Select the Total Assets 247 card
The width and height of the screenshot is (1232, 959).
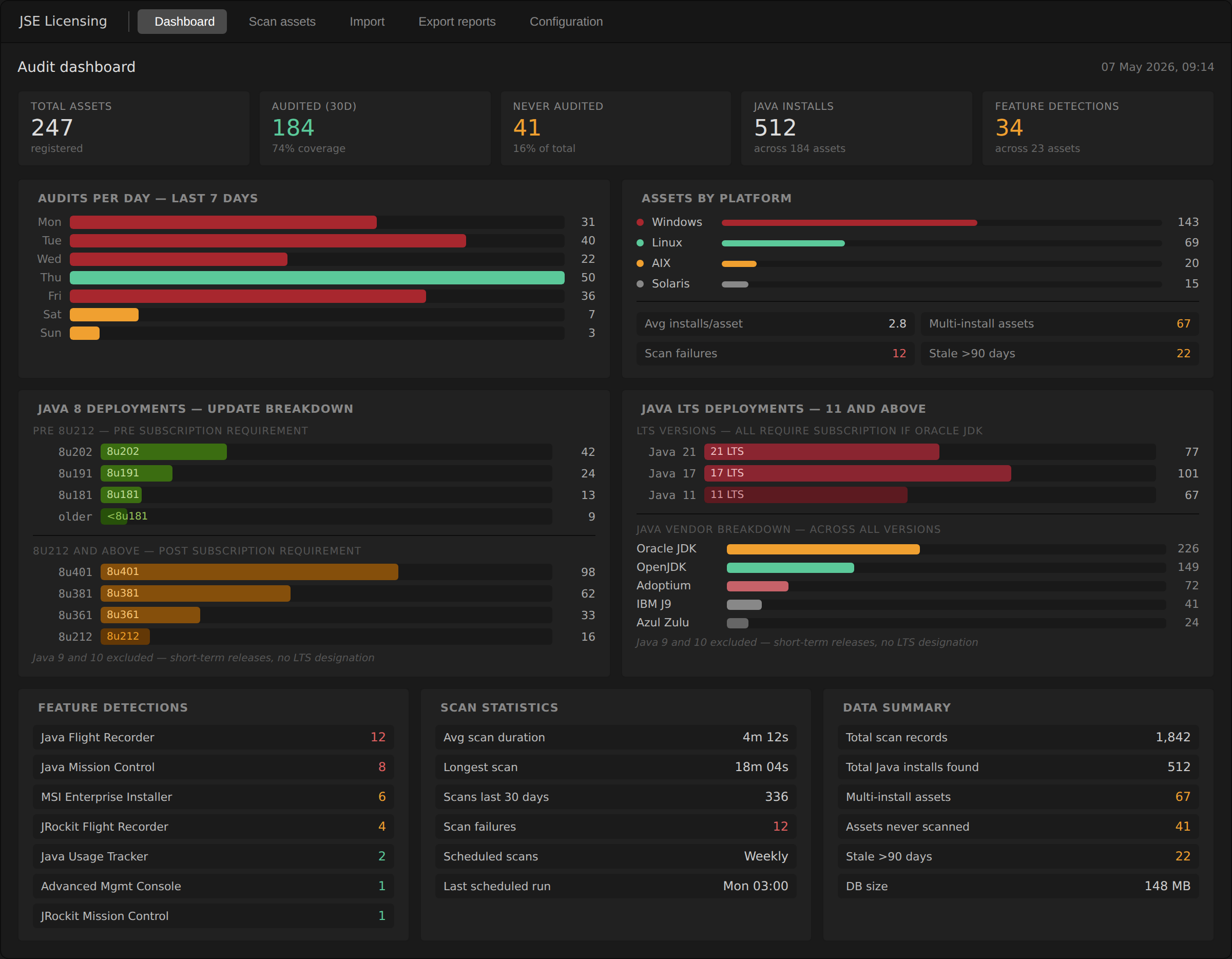pos(133,128)
